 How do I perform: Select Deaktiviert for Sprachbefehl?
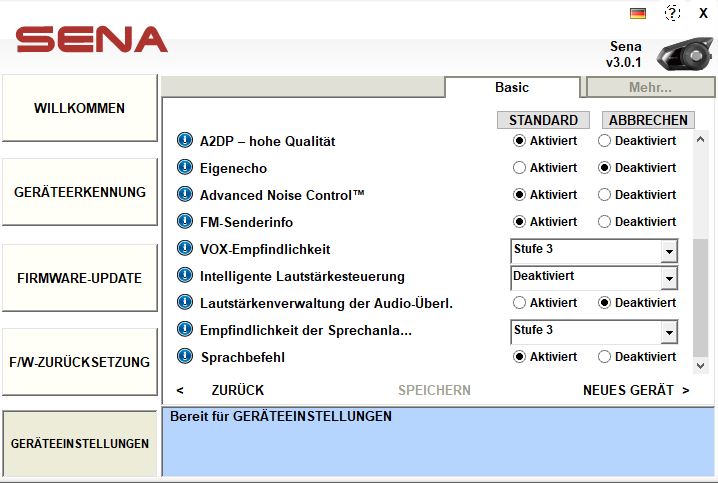point(604,357)
